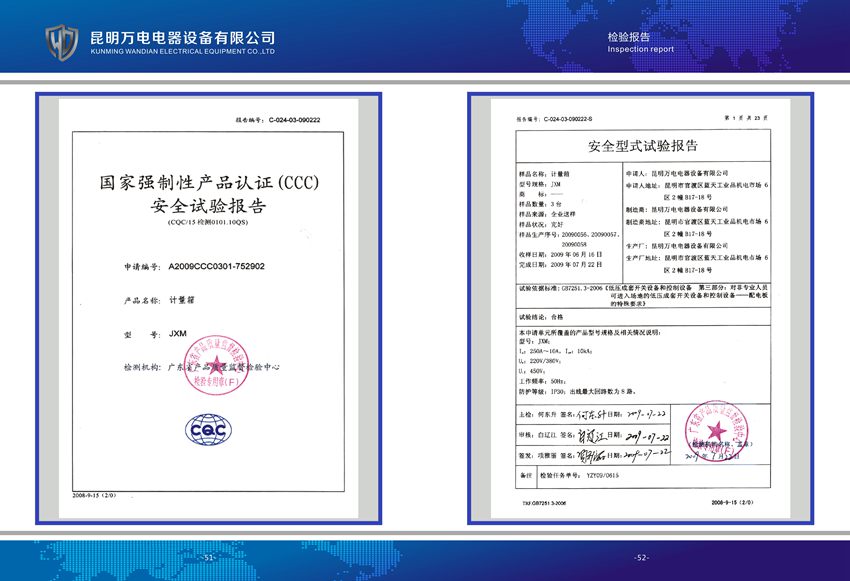Click page number 52 at the bottom
The width and height of the screenshot is (850, 581).
coord(642,558)
